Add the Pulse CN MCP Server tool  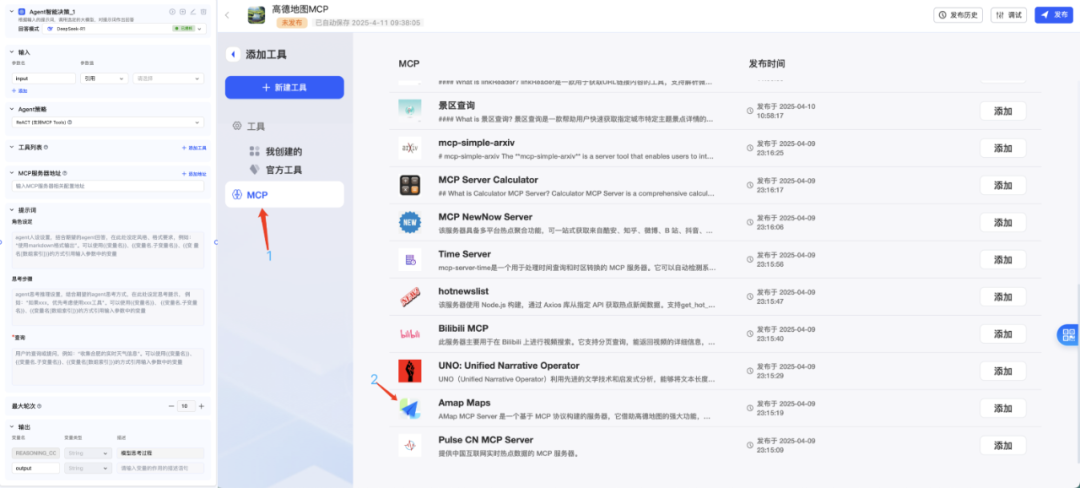click(1003, 445)
